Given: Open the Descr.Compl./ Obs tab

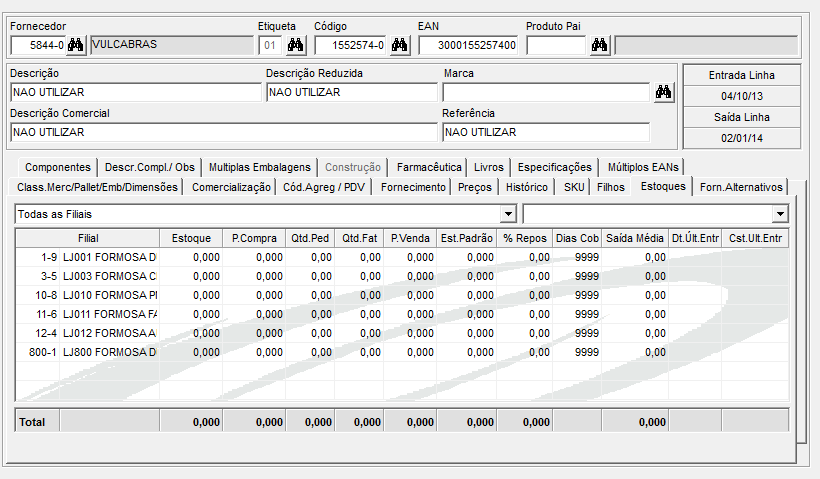Looking at the screenshot, I should (x=150, y=167).
